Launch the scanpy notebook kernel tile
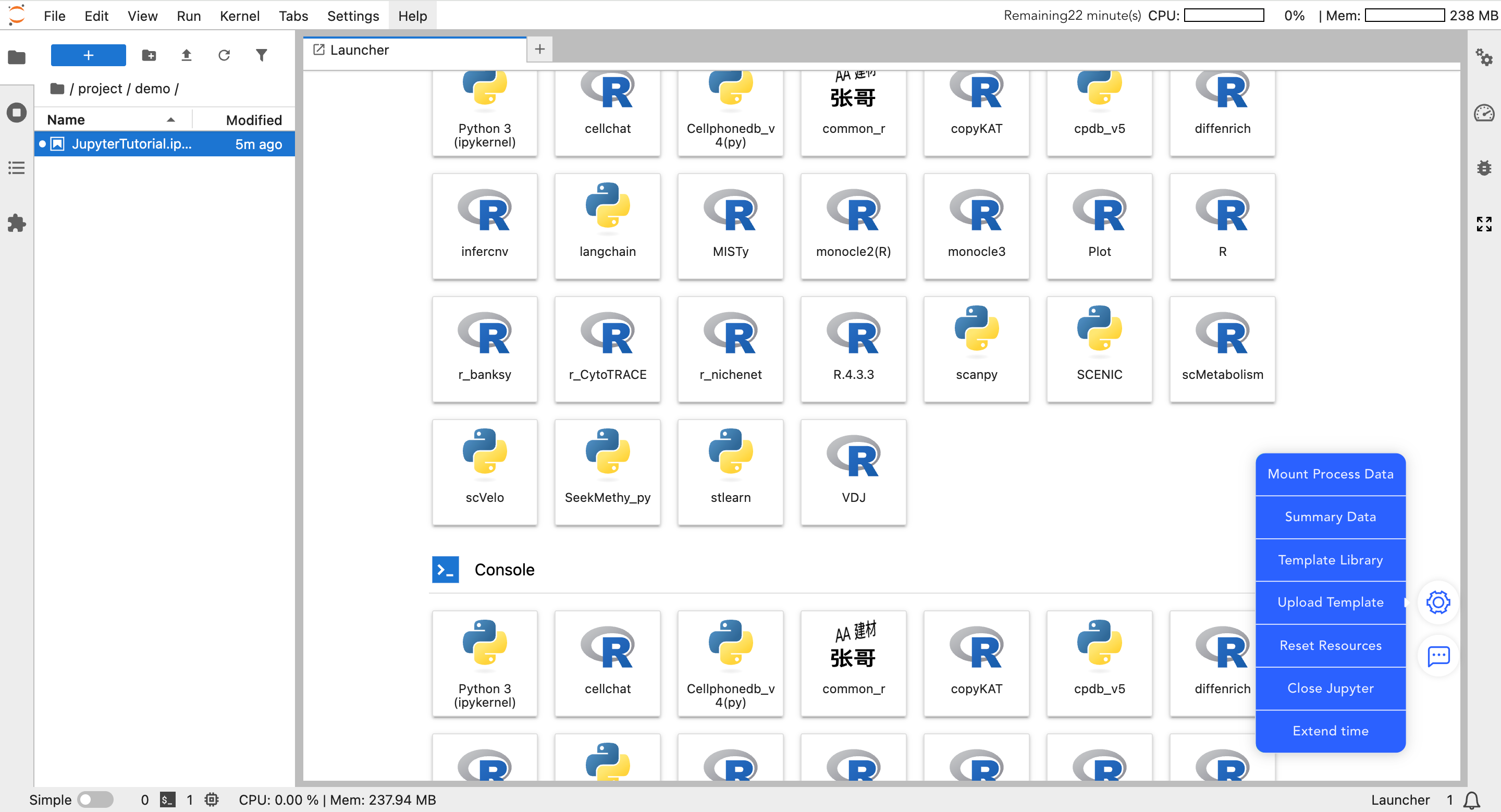1501x812 pixels. [976, 349]
